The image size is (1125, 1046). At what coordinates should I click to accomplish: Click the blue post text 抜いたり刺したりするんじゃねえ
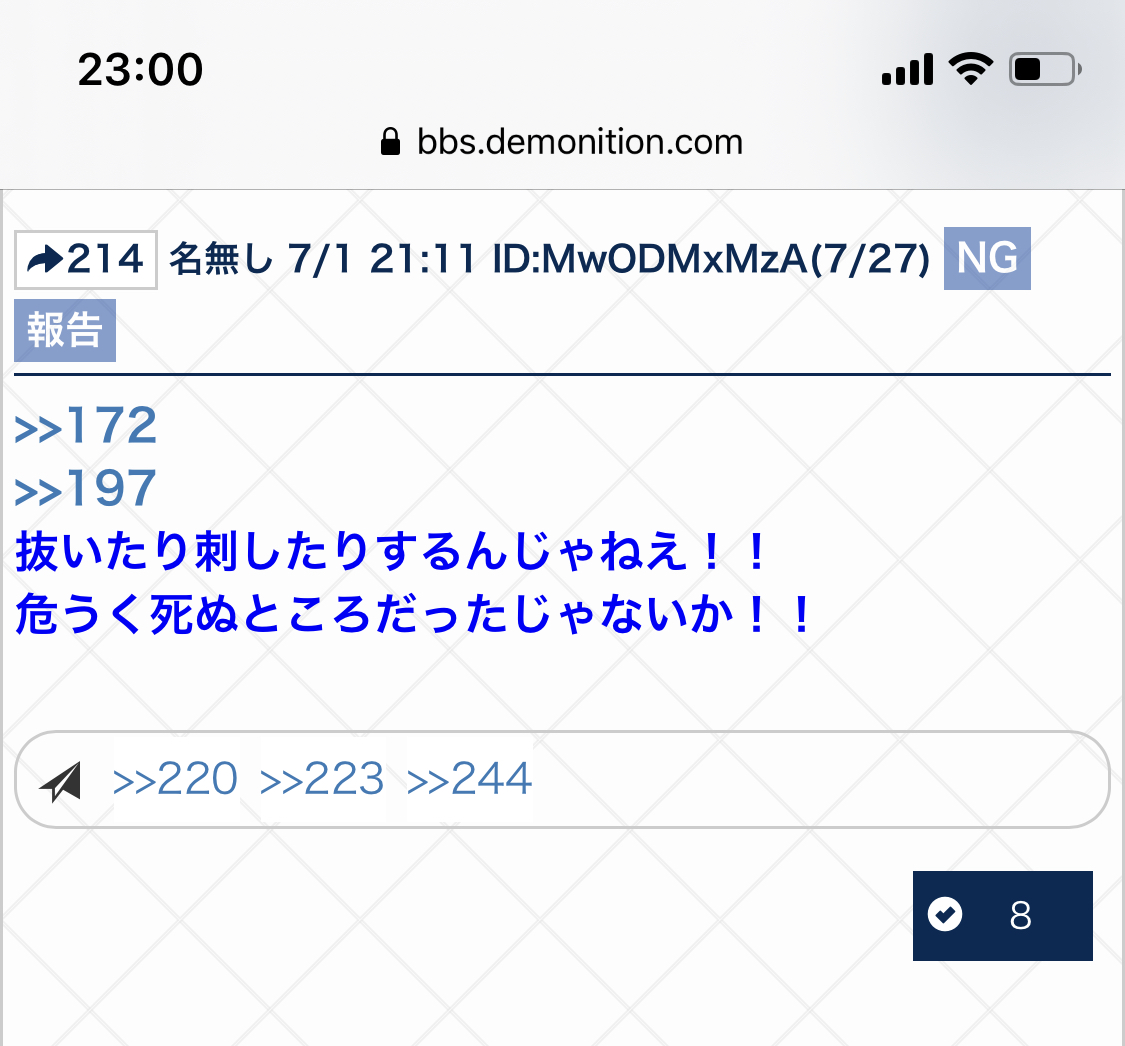349,552
